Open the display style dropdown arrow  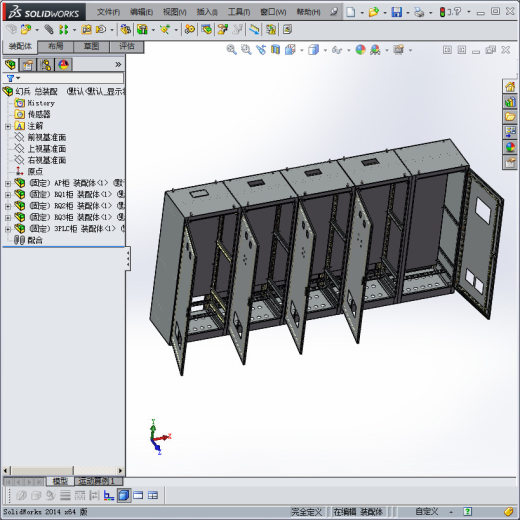tap(325, 50)
